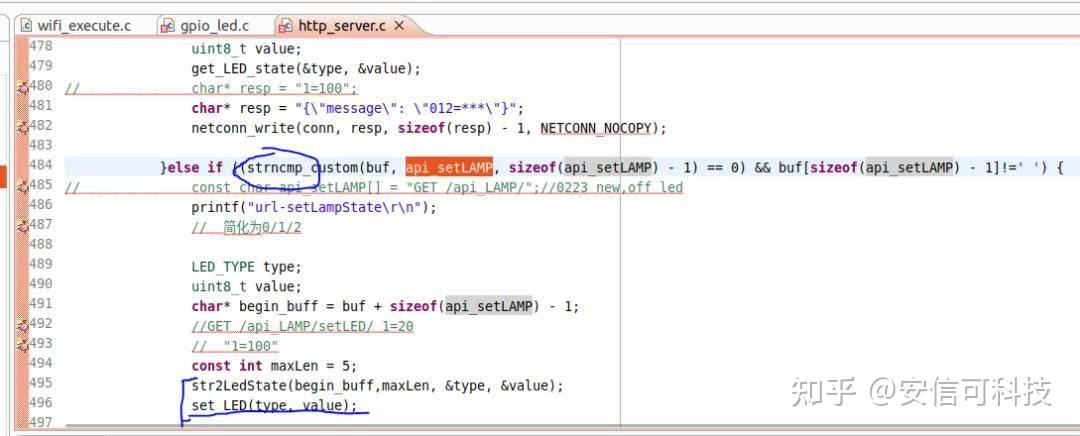The height and width of the screenshot is (436, 1080).
Task: Click the gpio_led.c file icon
Action: click(167, 26)
